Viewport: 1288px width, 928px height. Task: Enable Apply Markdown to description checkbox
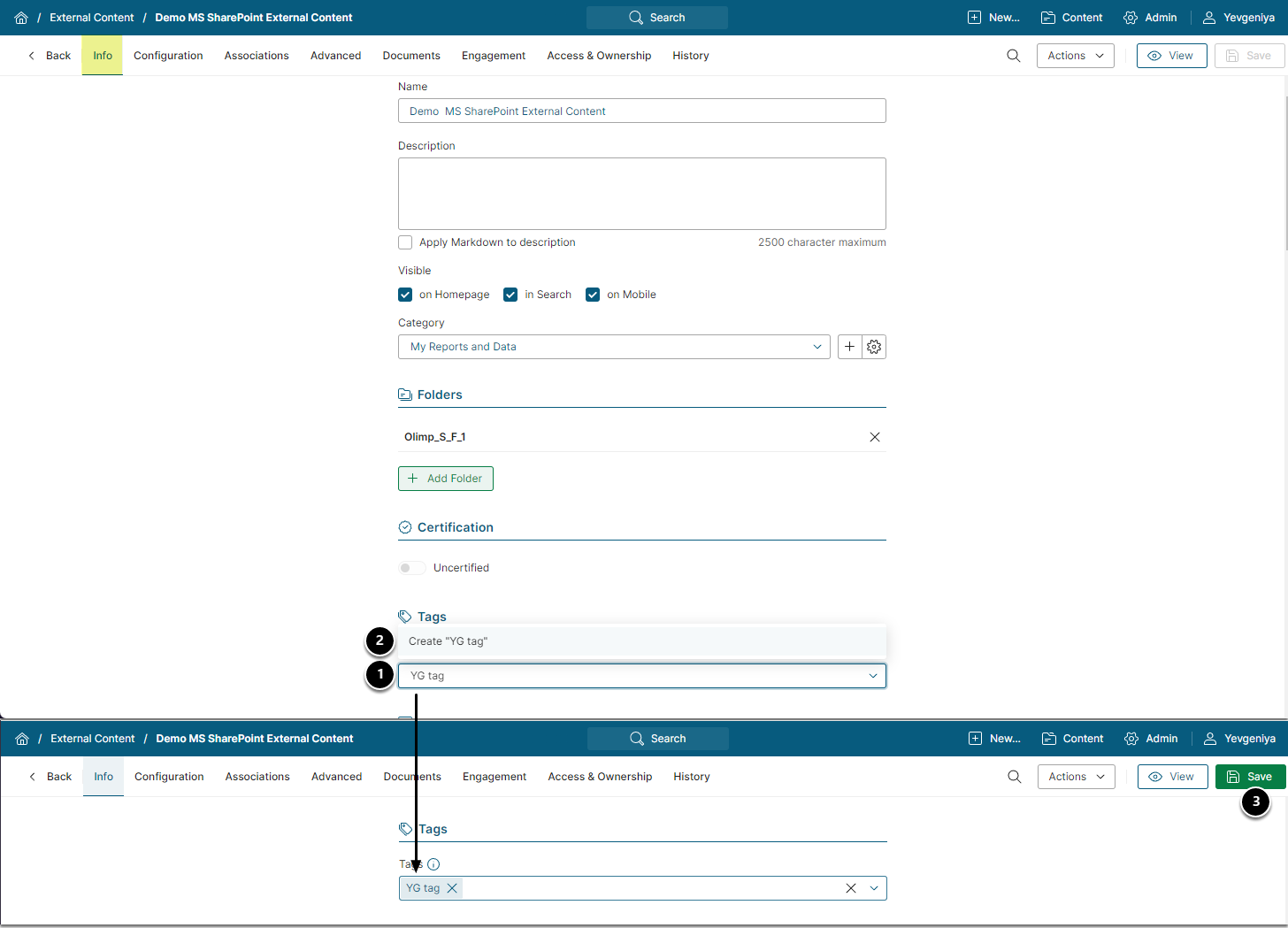[405, 242]
